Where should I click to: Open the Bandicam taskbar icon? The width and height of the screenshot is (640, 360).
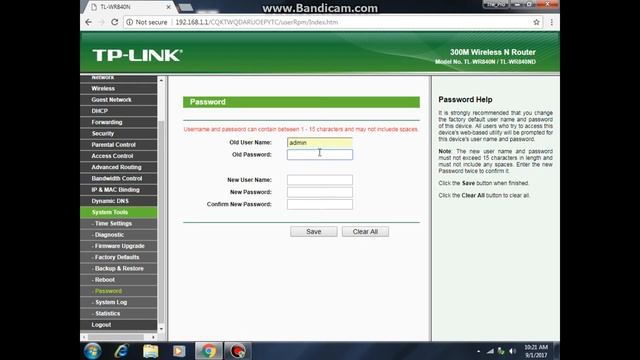(238, 351)
